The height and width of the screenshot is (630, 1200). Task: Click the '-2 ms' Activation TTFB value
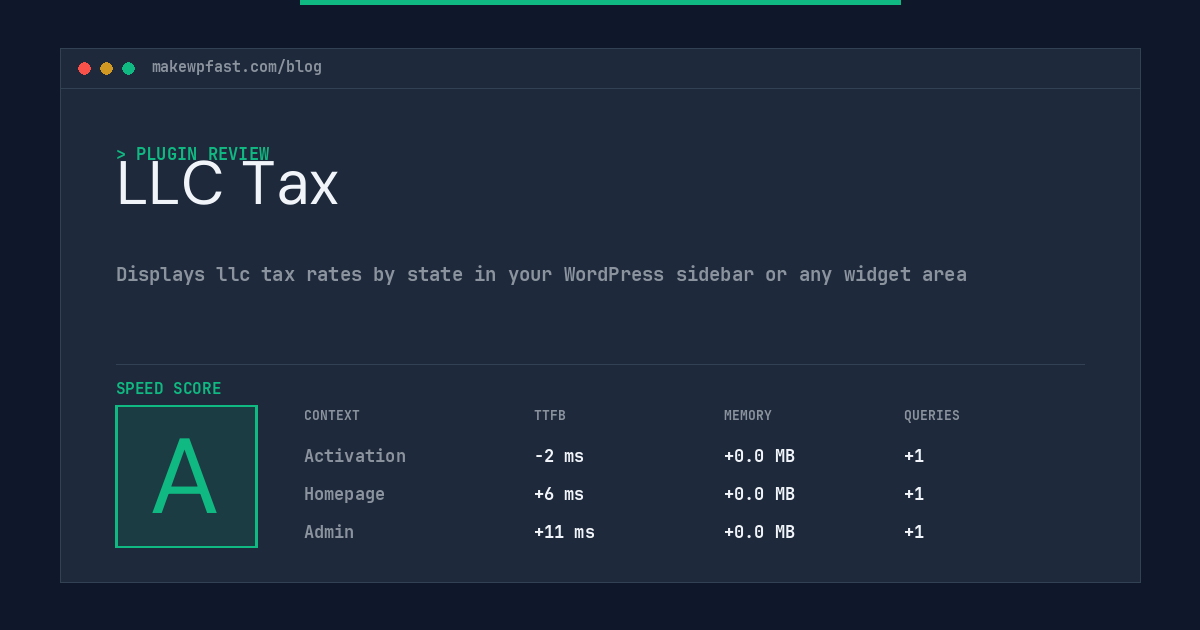pyautogui.click(x=559, y=456)
